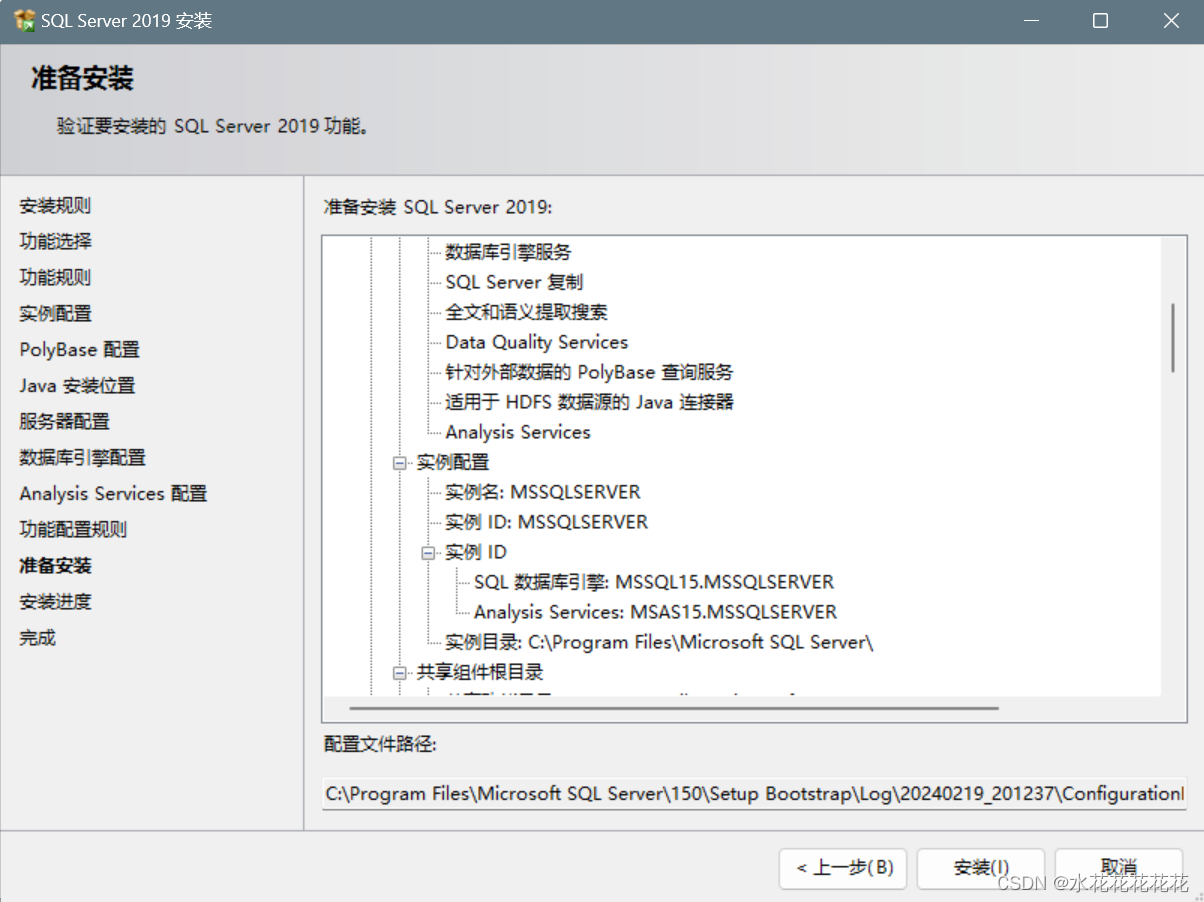This screenshot has width=1204, height=902.
Task: Maximize the setup window
Action: 1100,20
